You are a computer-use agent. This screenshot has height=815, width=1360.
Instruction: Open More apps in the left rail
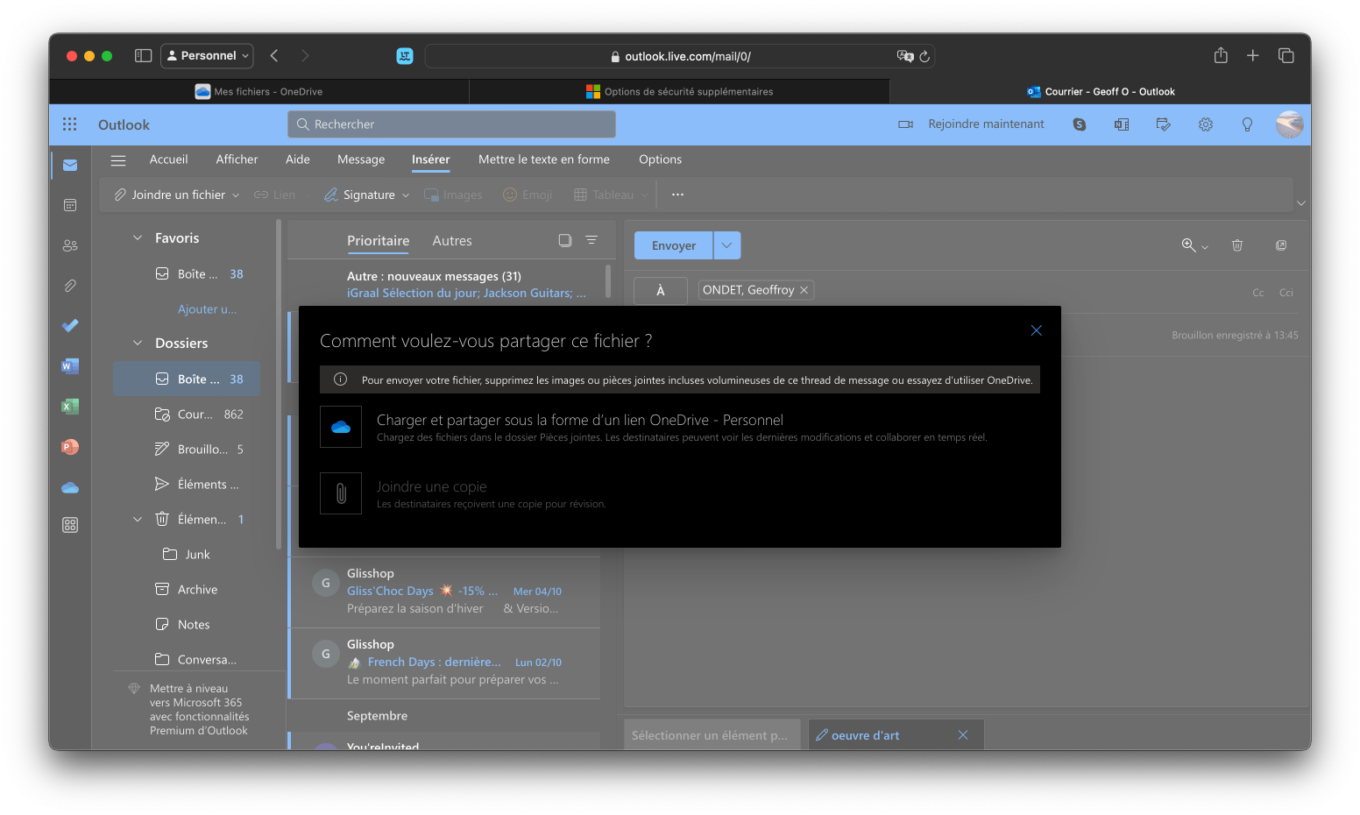point(70,524)
